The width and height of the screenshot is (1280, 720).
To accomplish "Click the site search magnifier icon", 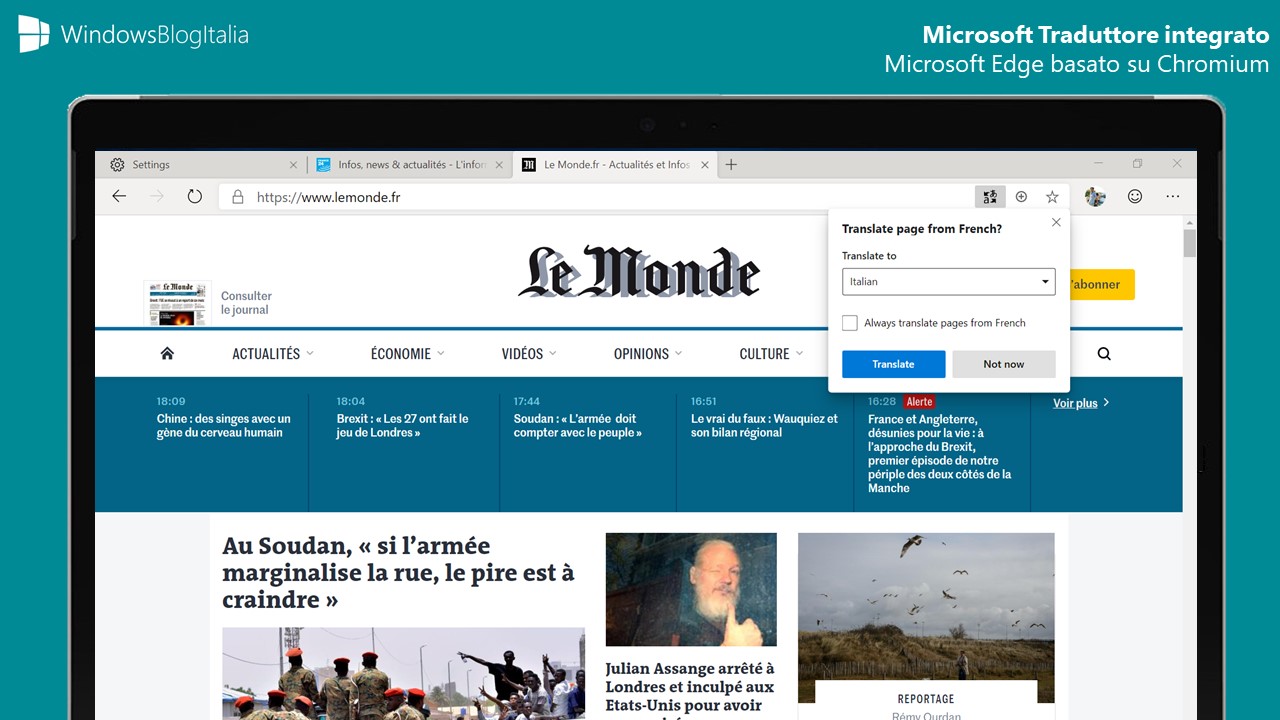I will click(1104, 354).
